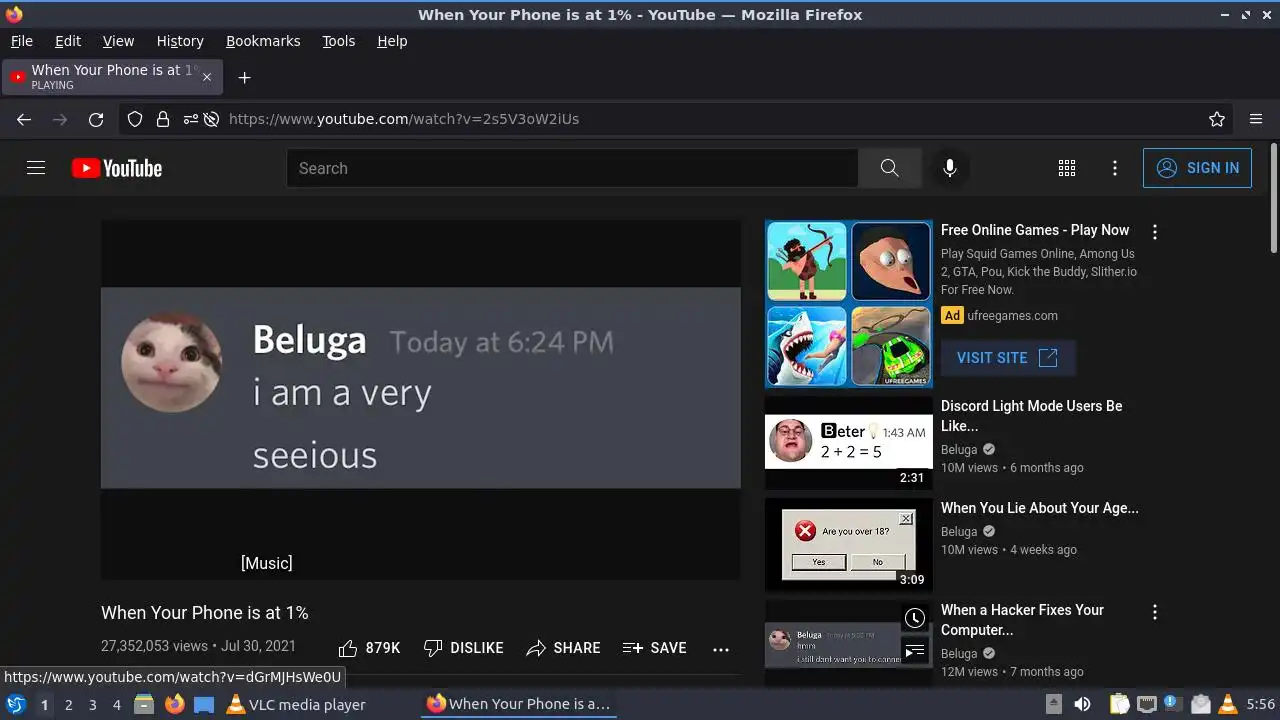Click the VLC cone tray icon
Image resolution: width=1280 pixels, height=720 pixels.
[x=1228, y=704]
